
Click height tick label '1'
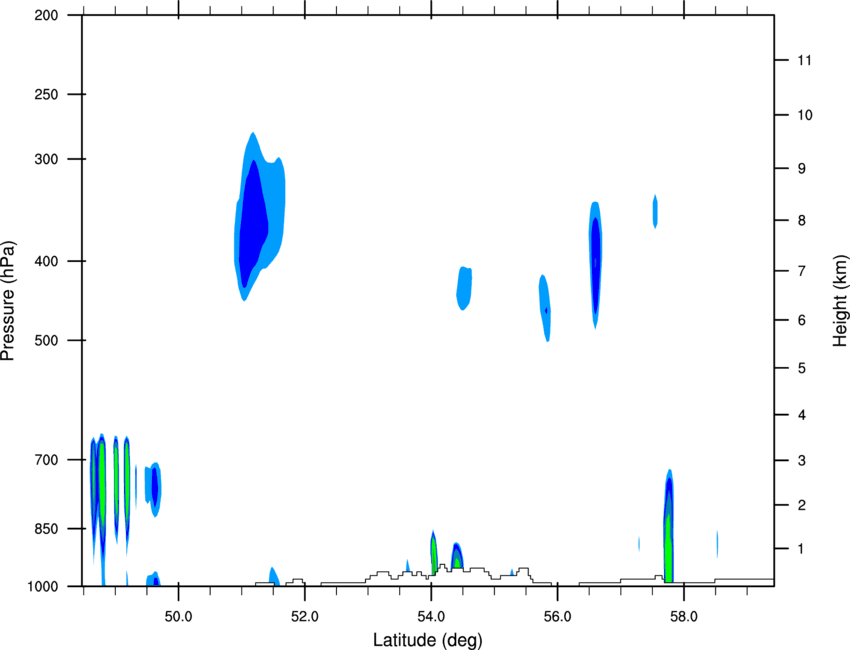tap(801, 549)
